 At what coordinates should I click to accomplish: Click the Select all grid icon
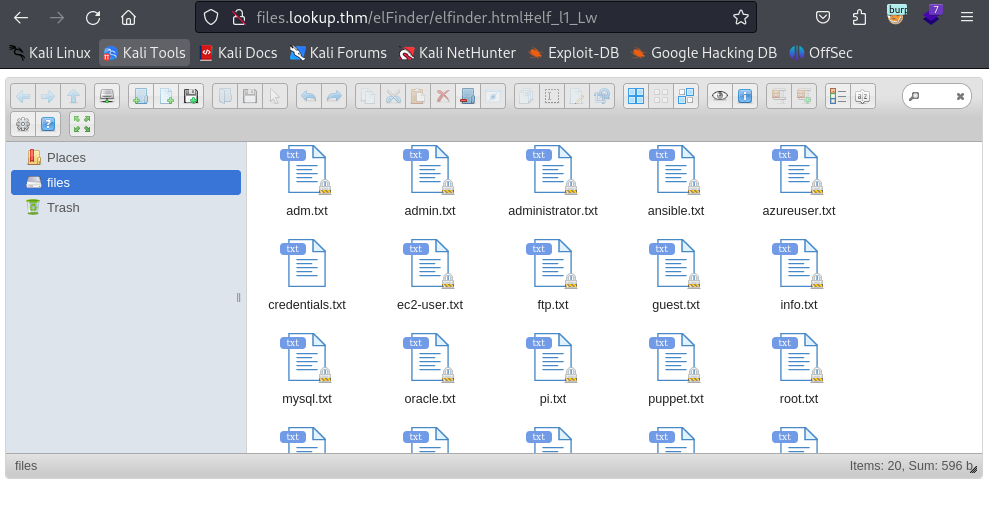[x=636, y=96]
